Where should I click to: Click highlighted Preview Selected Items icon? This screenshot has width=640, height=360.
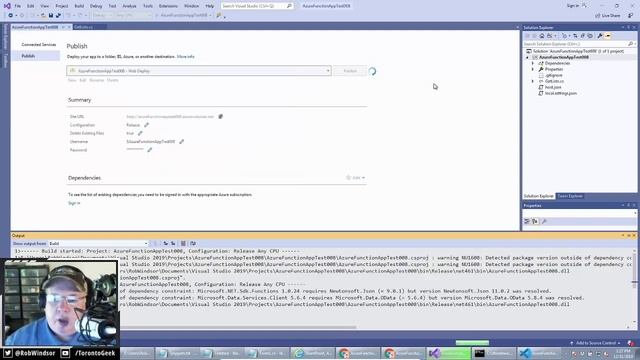608,36
